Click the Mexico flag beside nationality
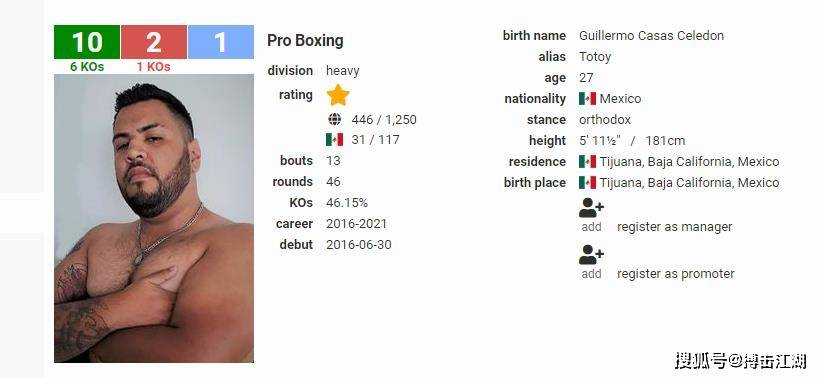Image resolution: width=823 pixels, height=378 pixels. tap(587, 99)
